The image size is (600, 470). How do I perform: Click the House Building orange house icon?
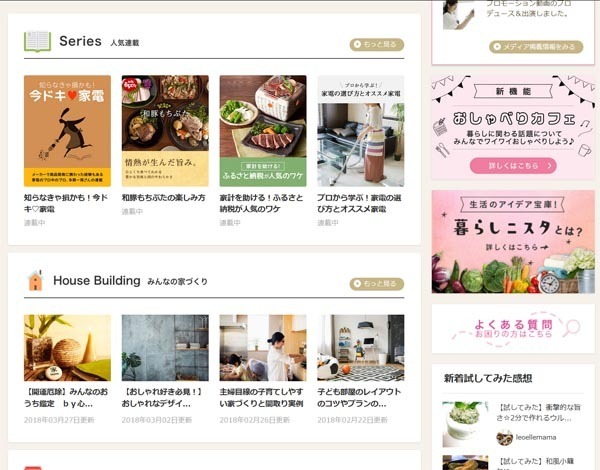pos(35,281)
